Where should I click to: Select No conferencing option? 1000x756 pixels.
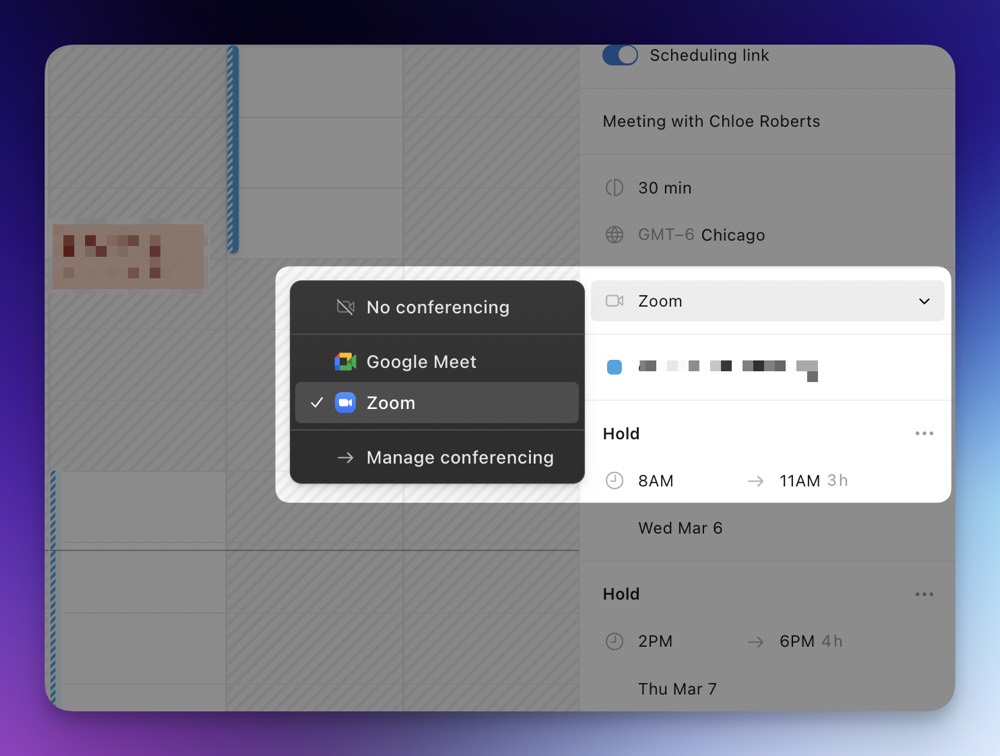coord(437,308)
